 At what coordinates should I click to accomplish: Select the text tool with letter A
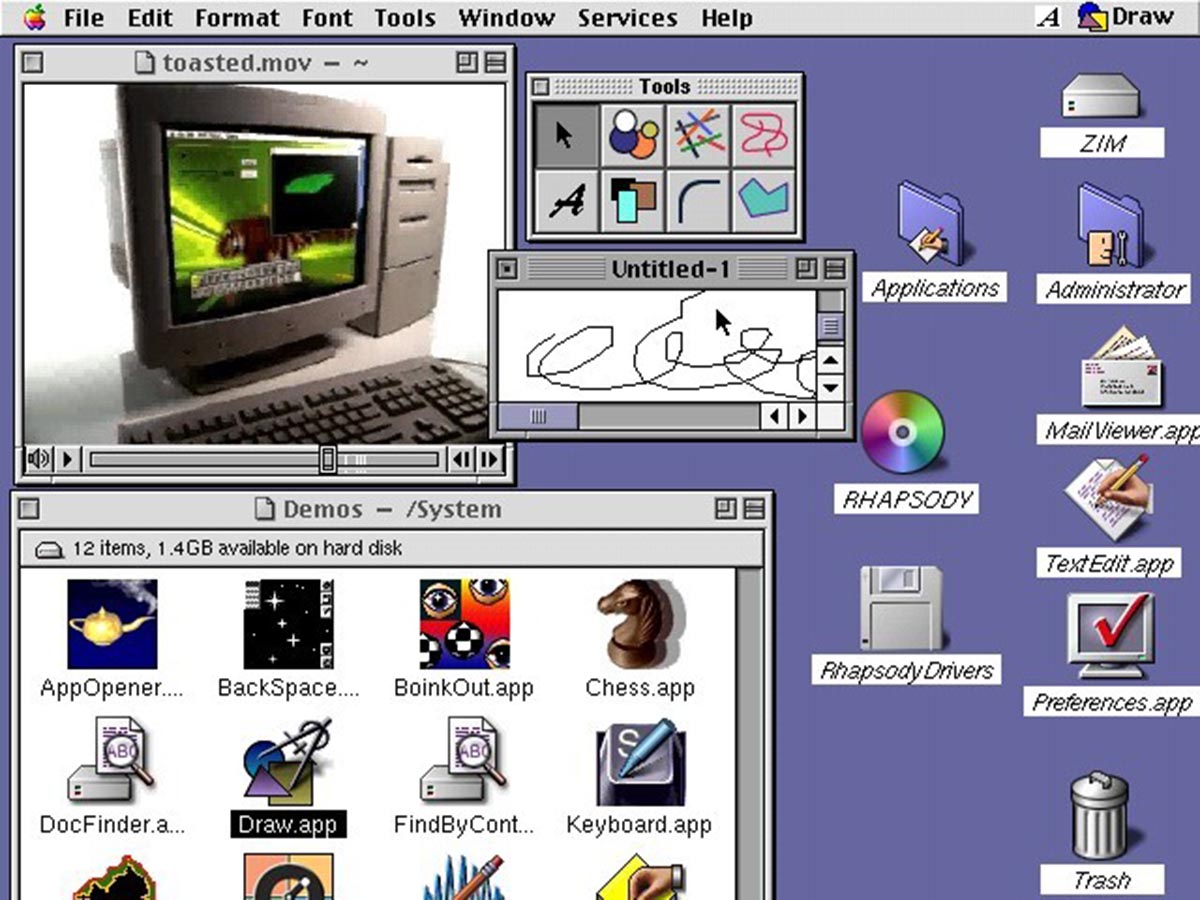pyautogui.click(x=566, y=201)
